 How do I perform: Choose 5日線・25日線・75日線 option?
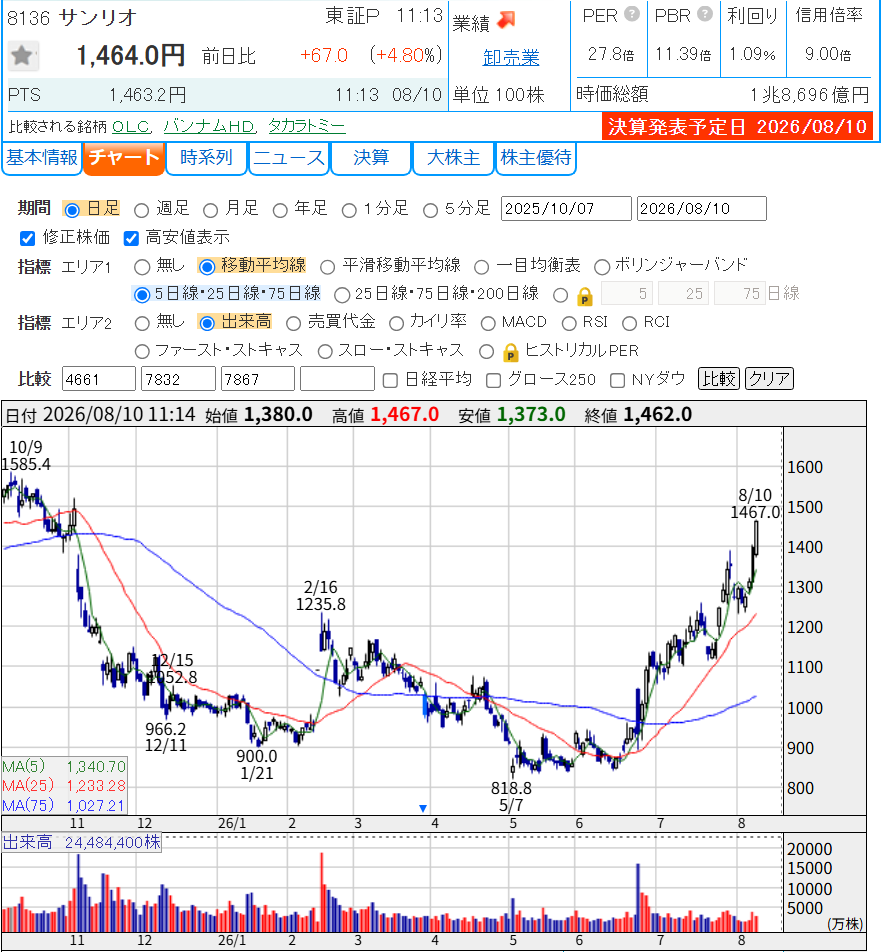(x=141, y=295)
